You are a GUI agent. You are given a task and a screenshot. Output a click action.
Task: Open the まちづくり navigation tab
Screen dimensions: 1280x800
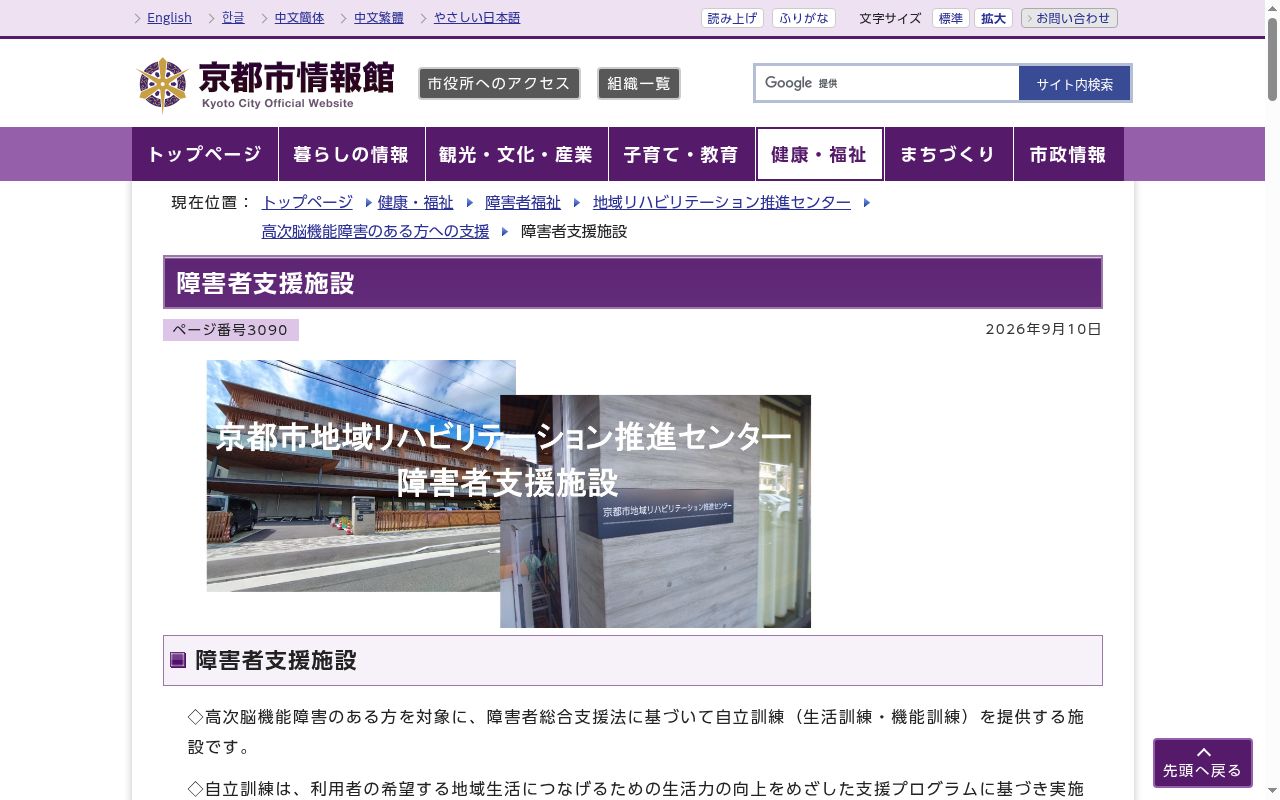pyautogui.click(x=948, y=154)
